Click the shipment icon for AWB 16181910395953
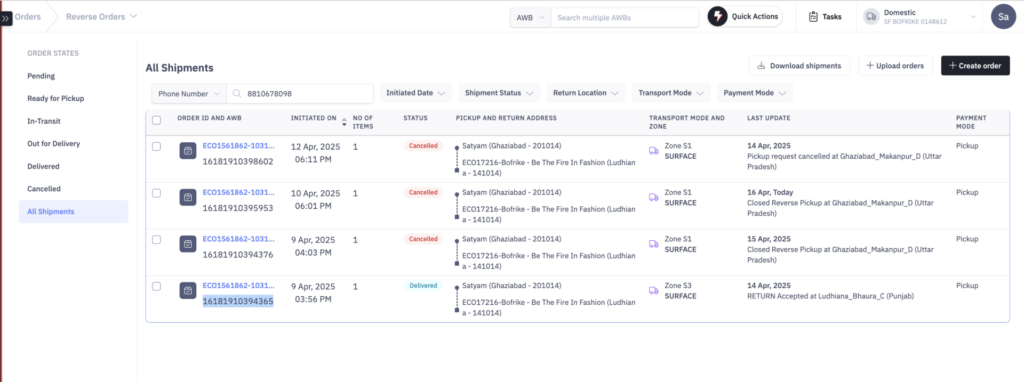The height and width of the screenshot is (382, 1024). coord(187,197)
